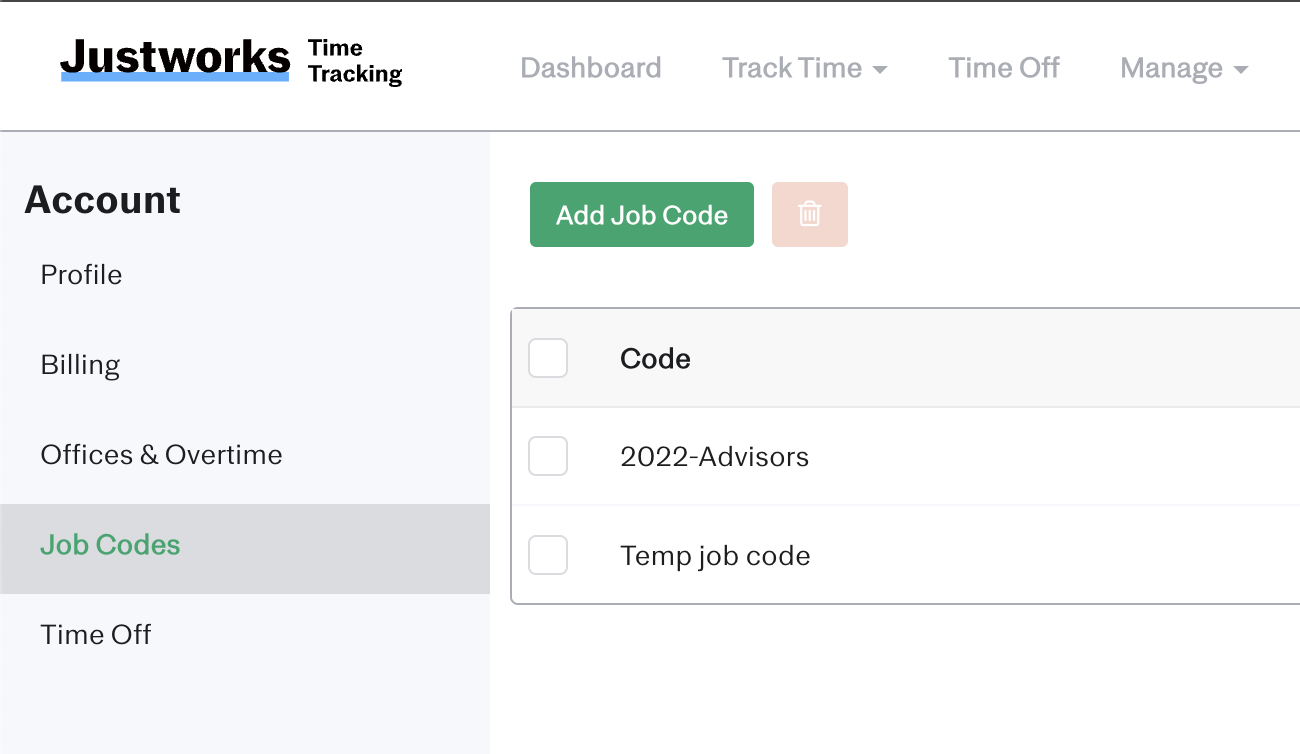Open Time Off in the top navigation bar
The height and width of the screenshot is (754, 1300).
tap(1004, 68)
